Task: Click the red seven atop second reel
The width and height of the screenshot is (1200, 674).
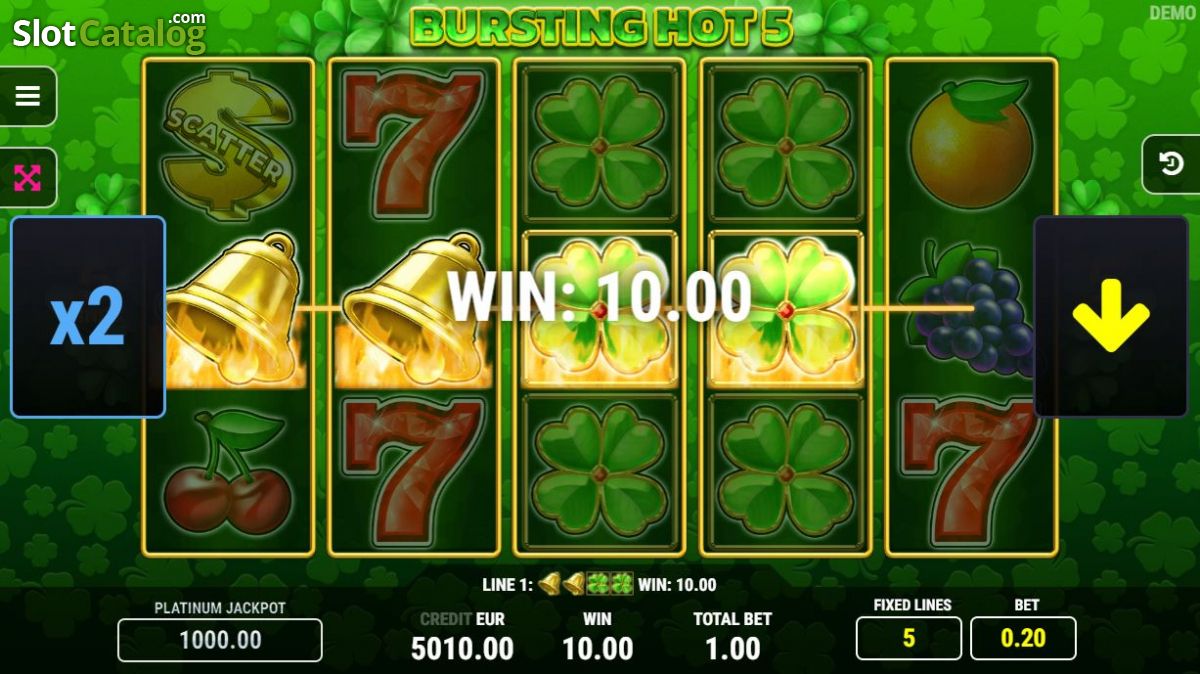Action: (x=414, y=143)
